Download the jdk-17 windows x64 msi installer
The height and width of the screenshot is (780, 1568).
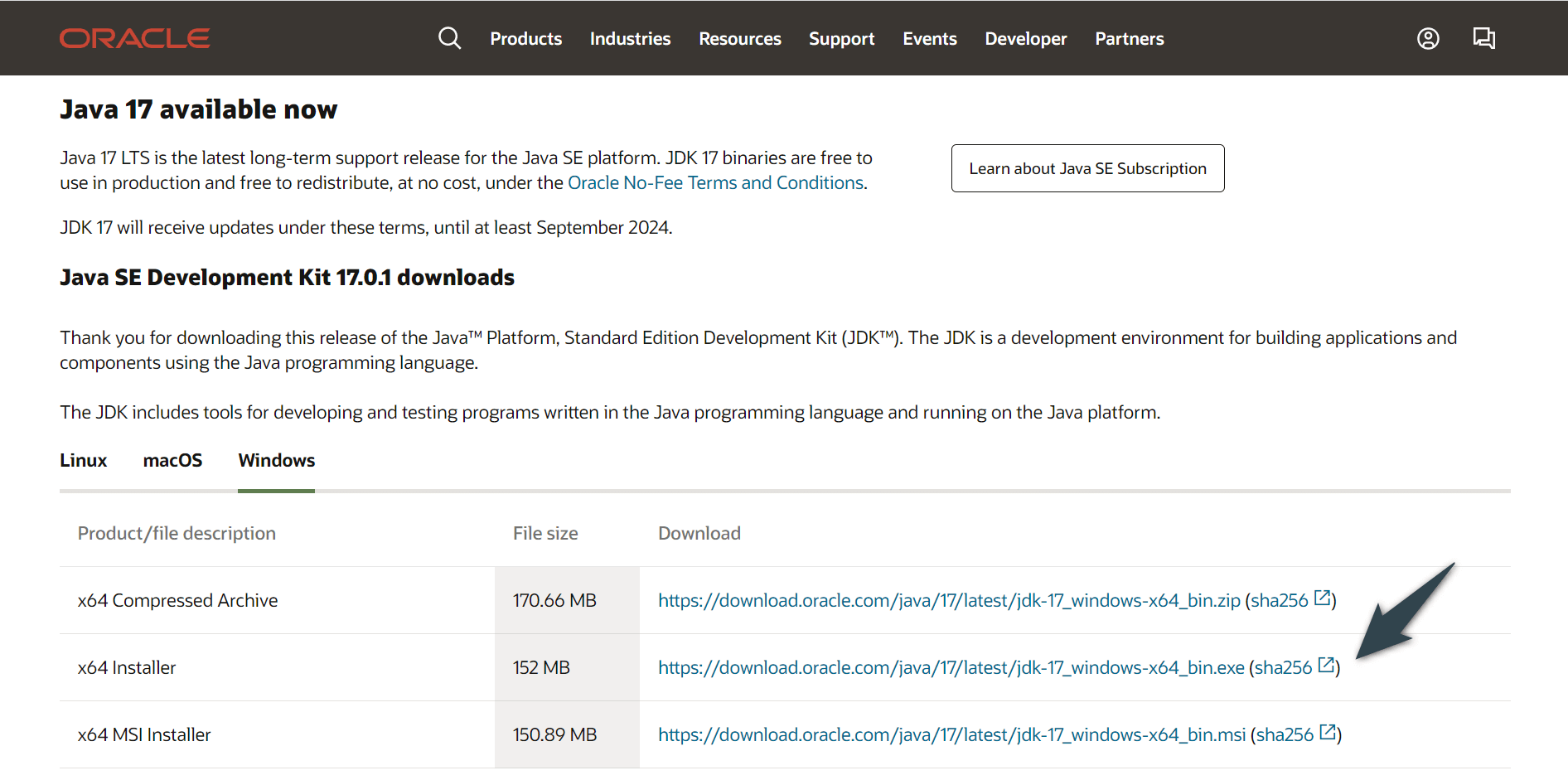point(951,735)
